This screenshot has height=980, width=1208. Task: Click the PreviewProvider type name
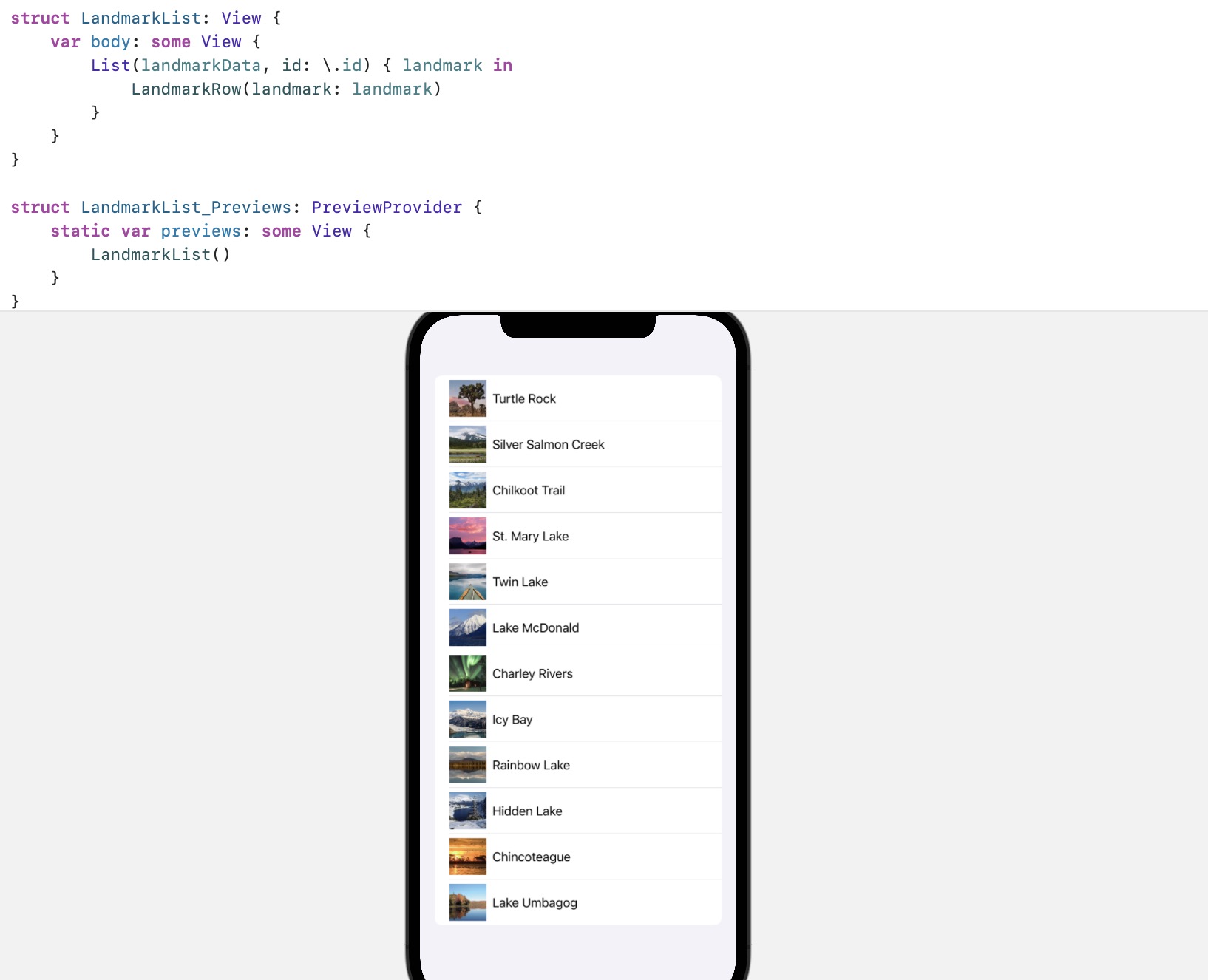click(x=387, y=207)
